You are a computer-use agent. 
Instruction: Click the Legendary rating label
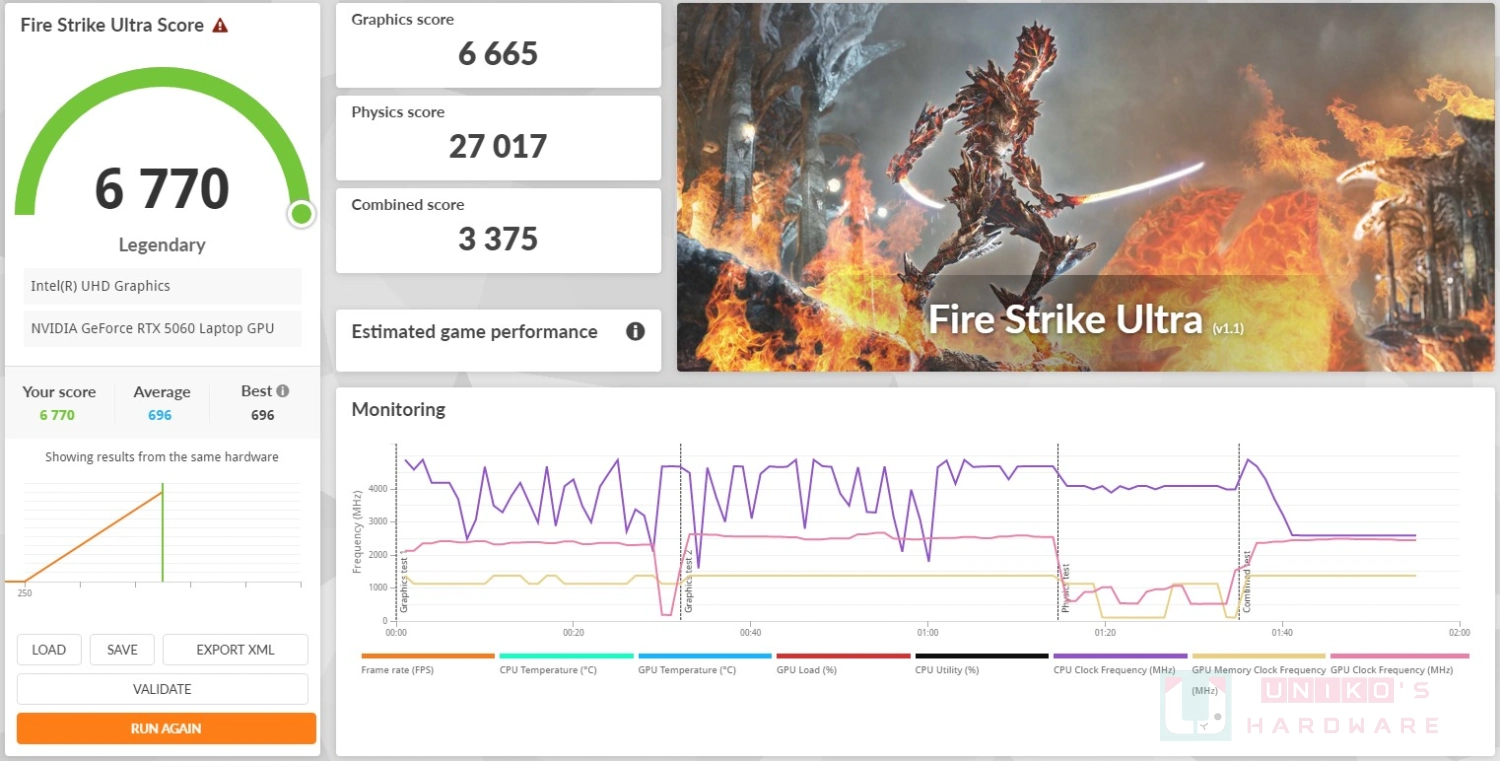[162, 245]
